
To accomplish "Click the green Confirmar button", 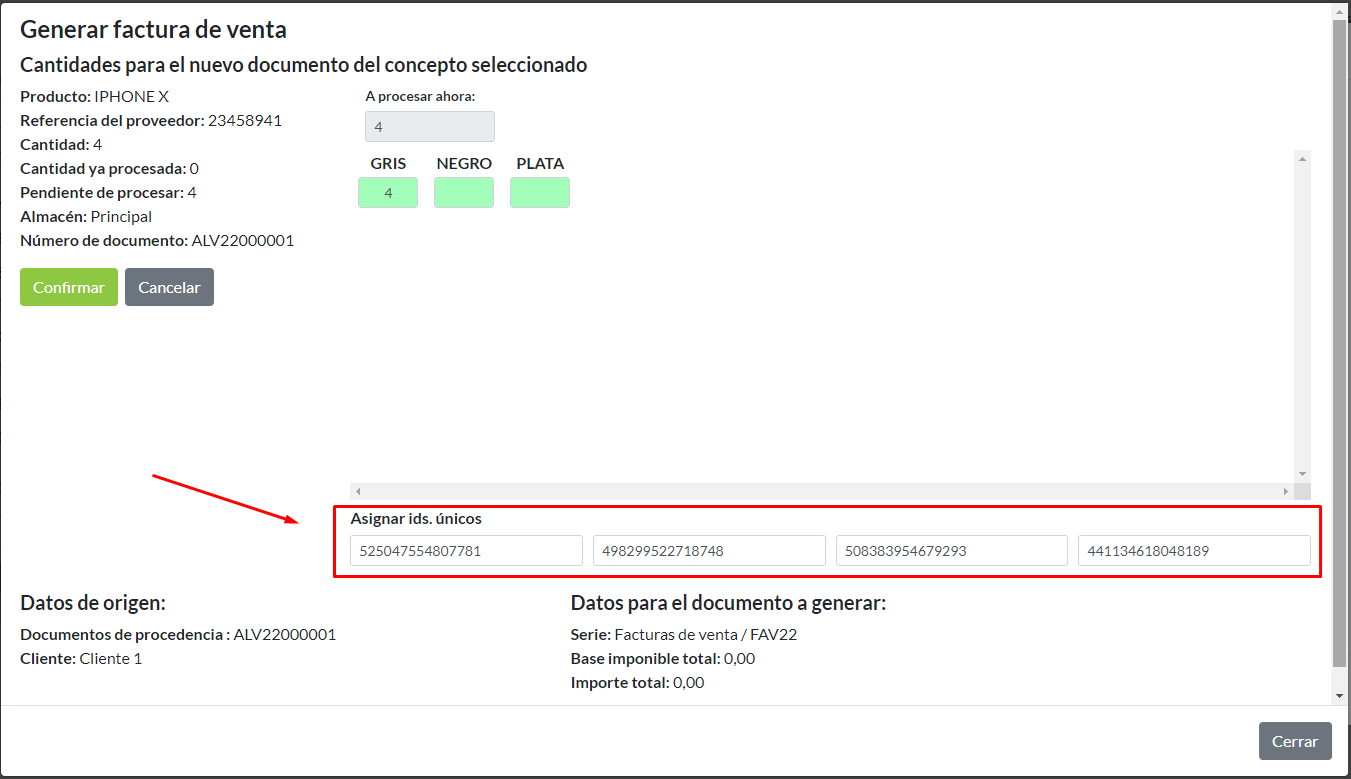I will [69, 287].
